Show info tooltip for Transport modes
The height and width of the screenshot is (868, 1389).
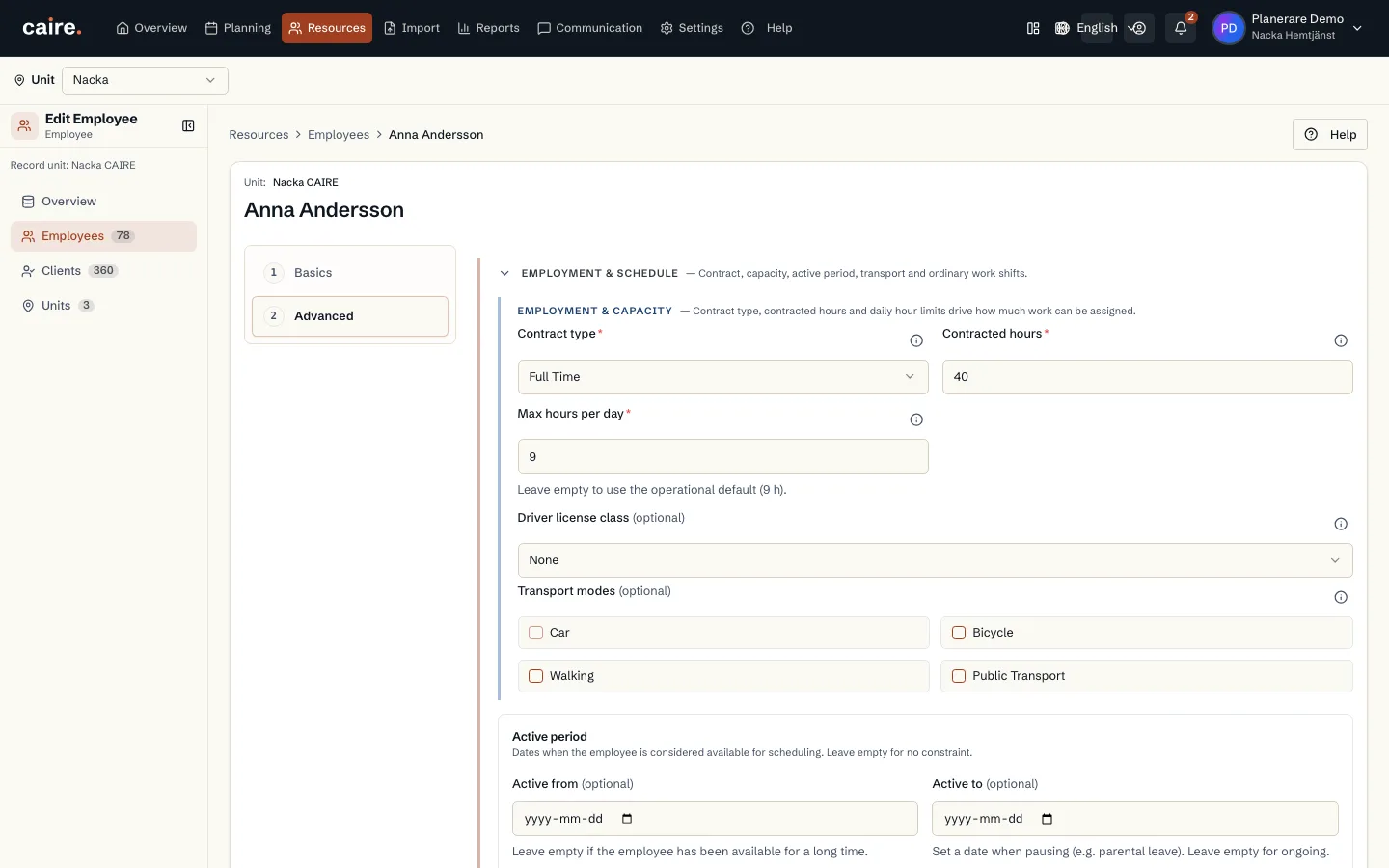1341,597
